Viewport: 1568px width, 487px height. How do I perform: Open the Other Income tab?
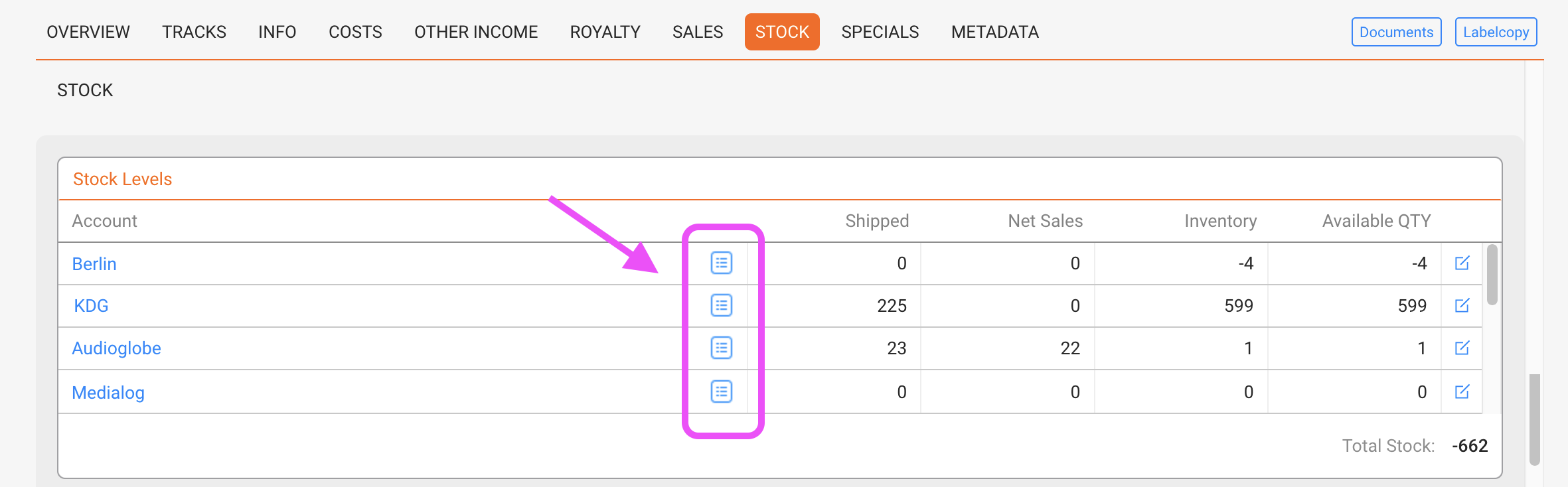[x=476, y=32]
